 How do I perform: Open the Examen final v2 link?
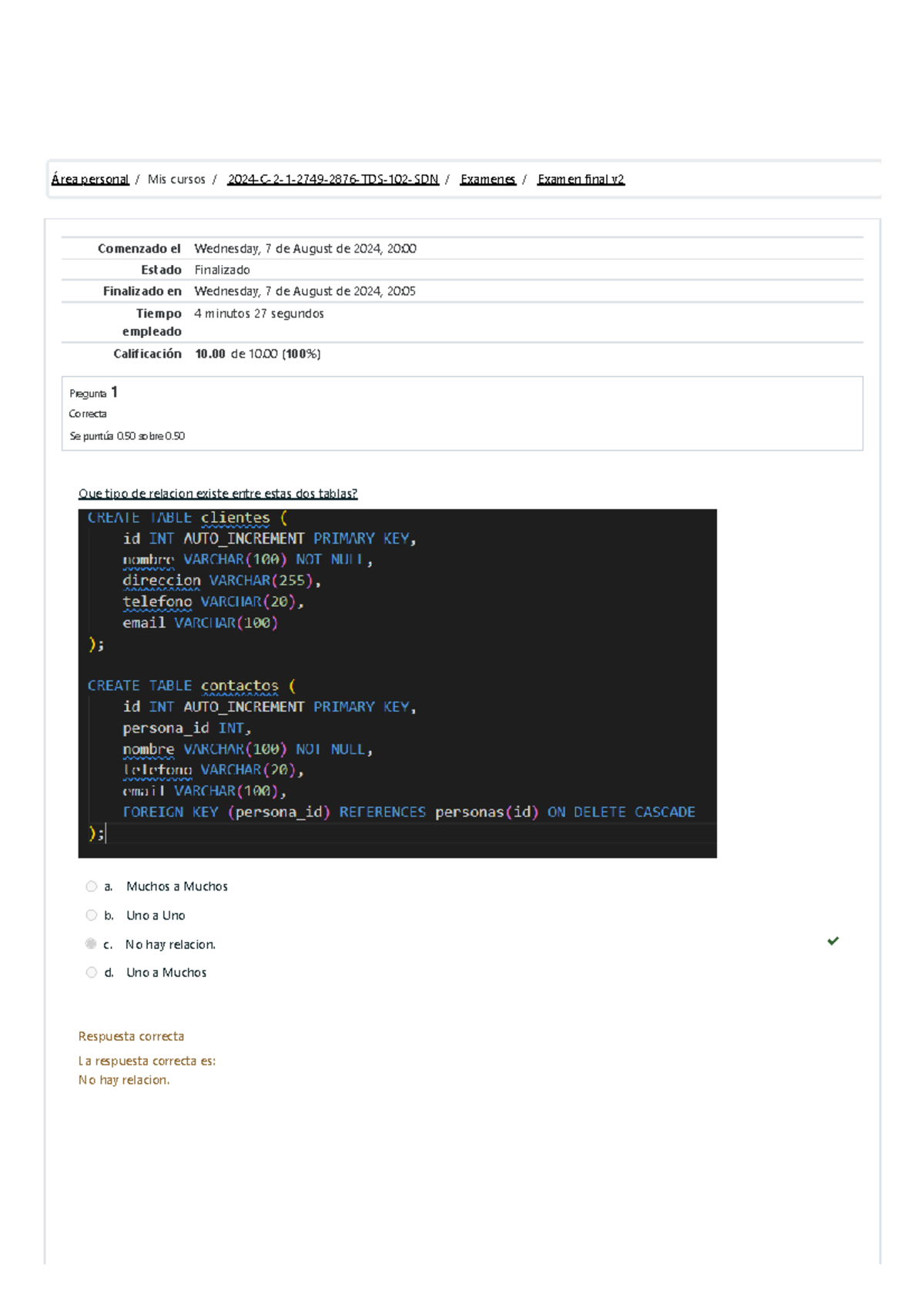tap(581, 179)
